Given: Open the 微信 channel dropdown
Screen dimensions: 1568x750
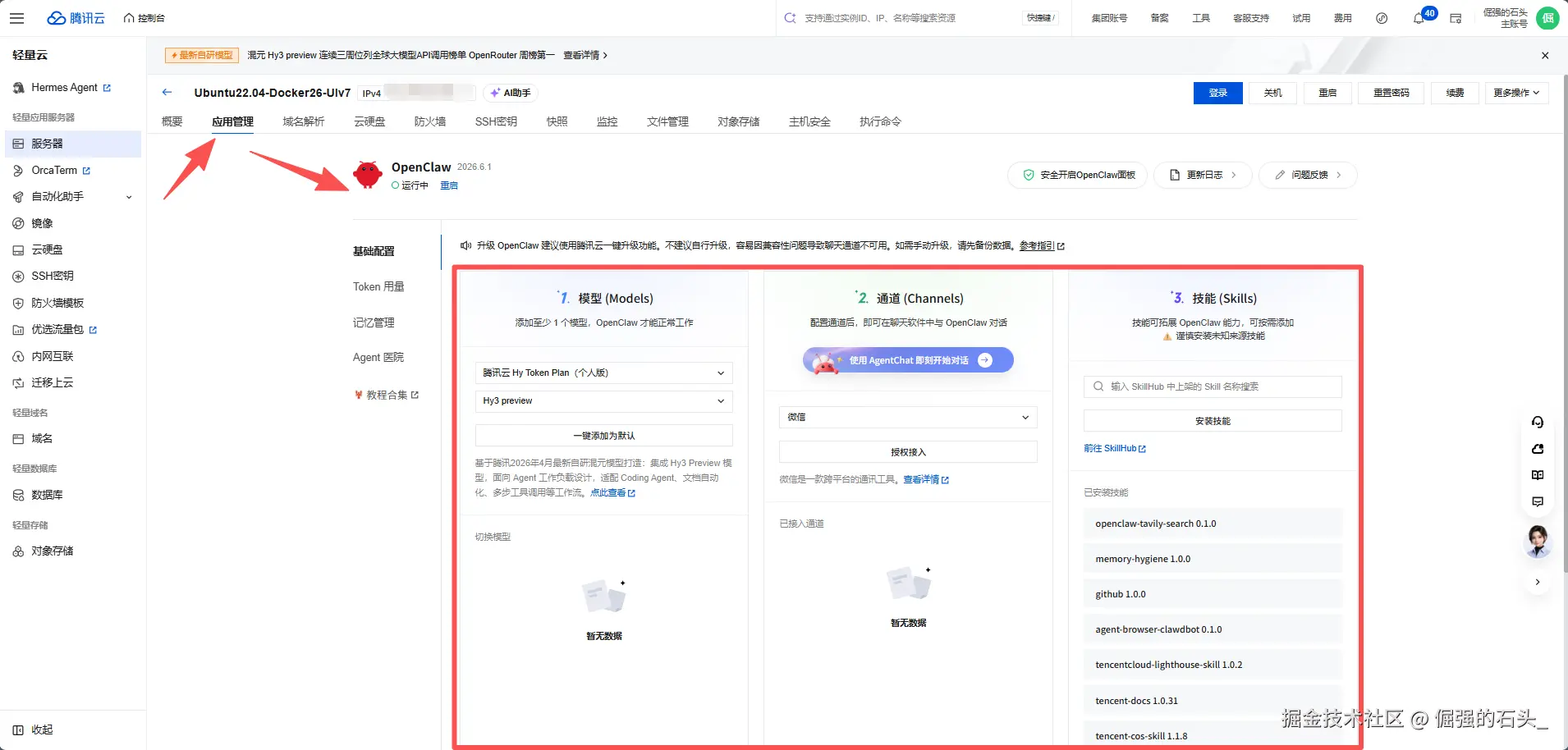Looking at the screenshot, I should 908,418.
